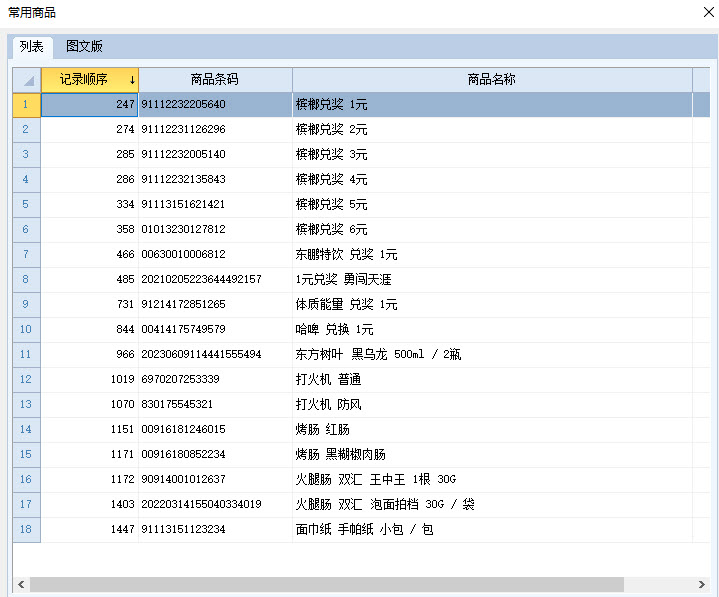Click the 东鹏特饮 兑奖 1元 item
Screen dimensions: 719x597
[346, 254]
